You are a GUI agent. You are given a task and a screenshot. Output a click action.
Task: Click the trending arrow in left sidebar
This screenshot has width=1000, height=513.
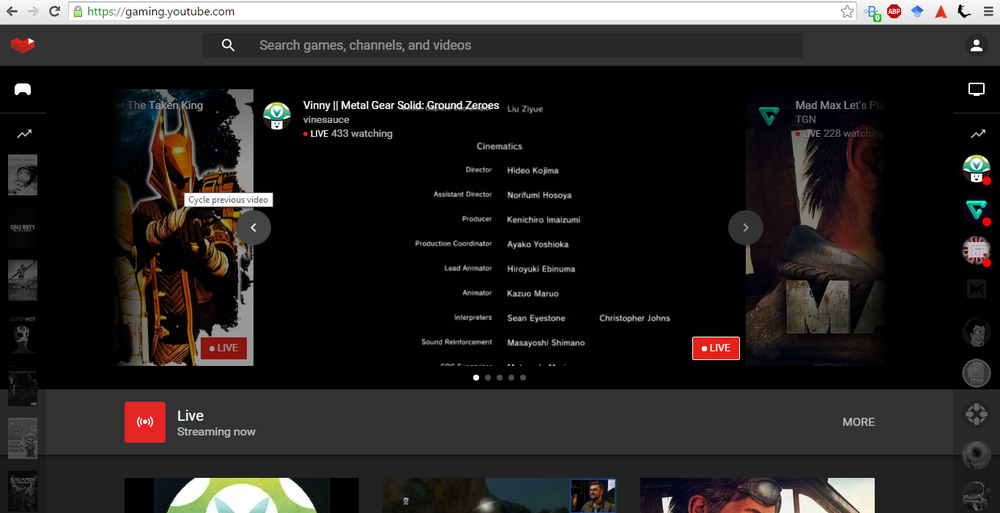(22, 134)
